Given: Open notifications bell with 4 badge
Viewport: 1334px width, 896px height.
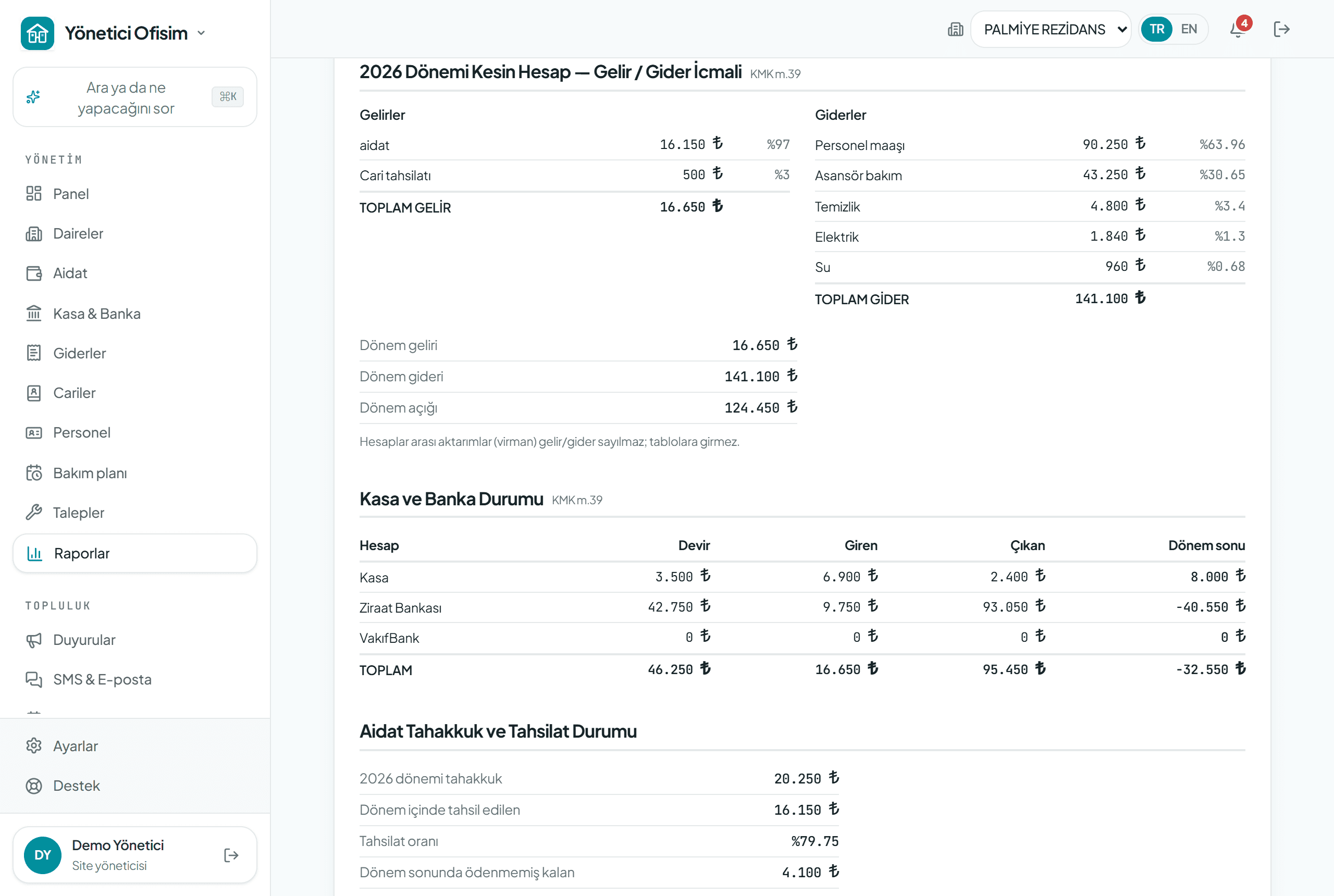Looking at the screenshot, I should [x=1239, y=29].
